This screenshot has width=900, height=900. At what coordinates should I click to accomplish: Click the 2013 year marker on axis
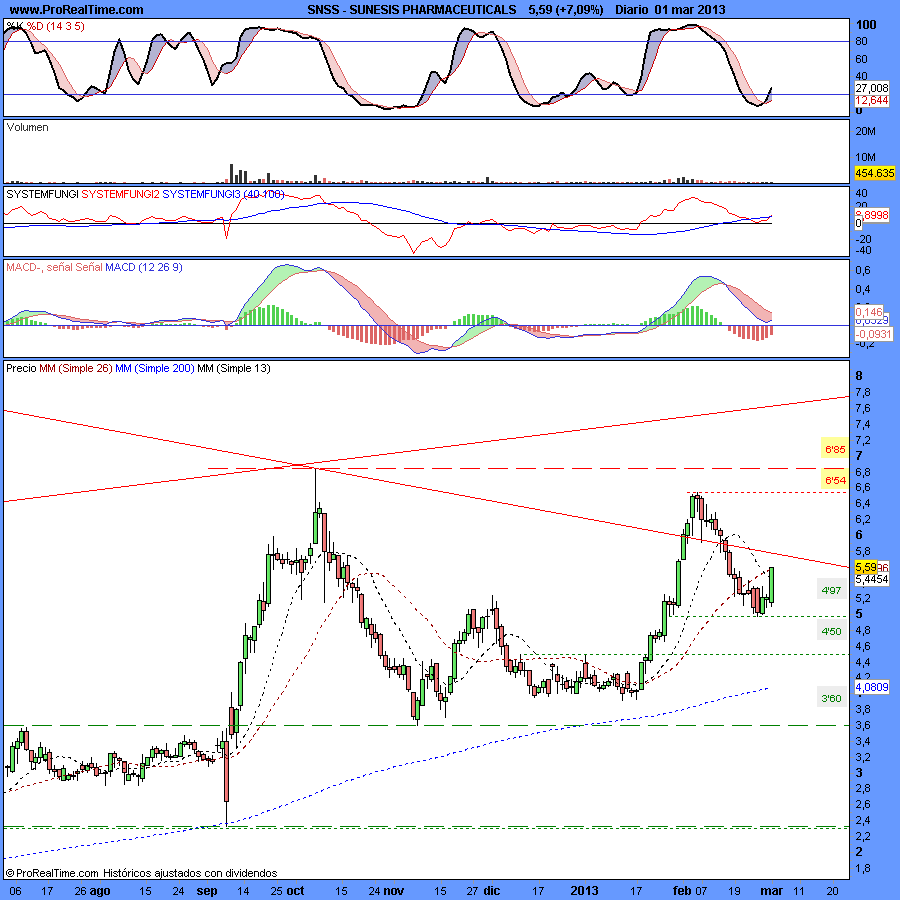(x=584, y=891)
